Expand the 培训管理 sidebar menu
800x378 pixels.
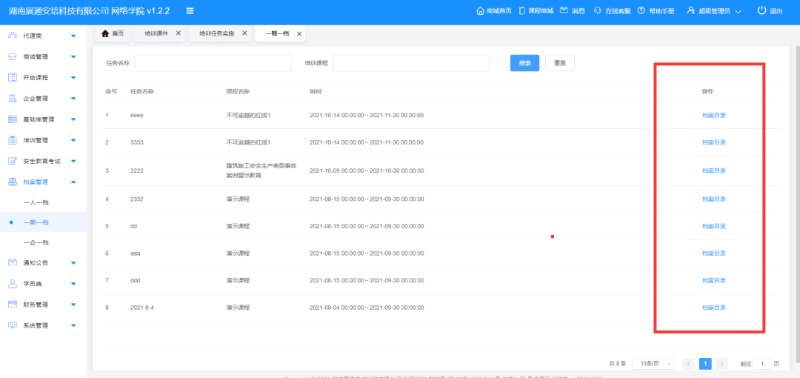coord(43,140)
